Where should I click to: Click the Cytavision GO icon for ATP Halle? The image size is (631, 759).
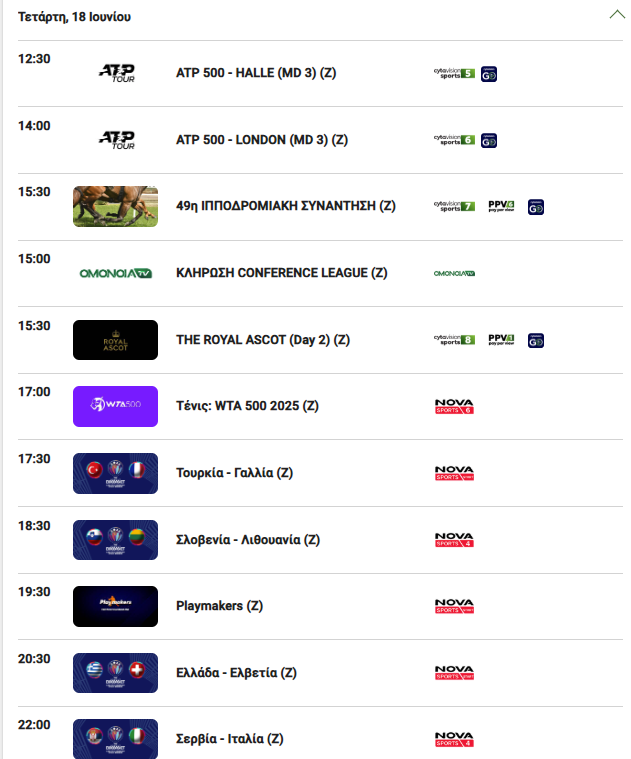point(489,74)
